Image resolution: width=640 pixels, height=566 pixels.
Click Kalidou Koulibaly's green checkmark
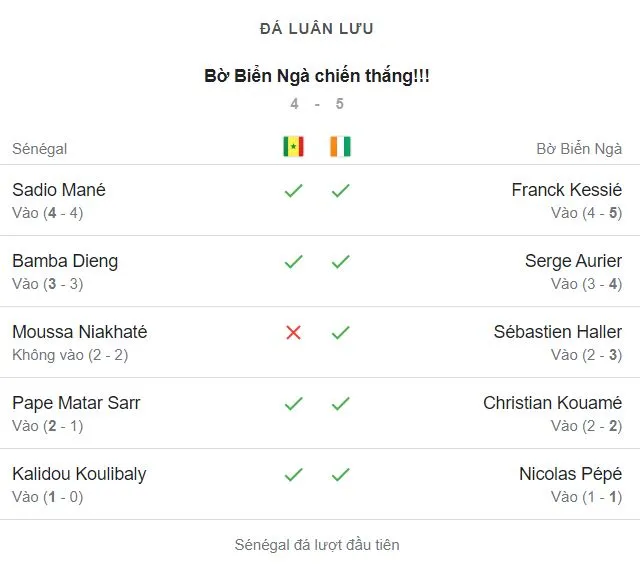pyautogui.click(x=293, y=474)
